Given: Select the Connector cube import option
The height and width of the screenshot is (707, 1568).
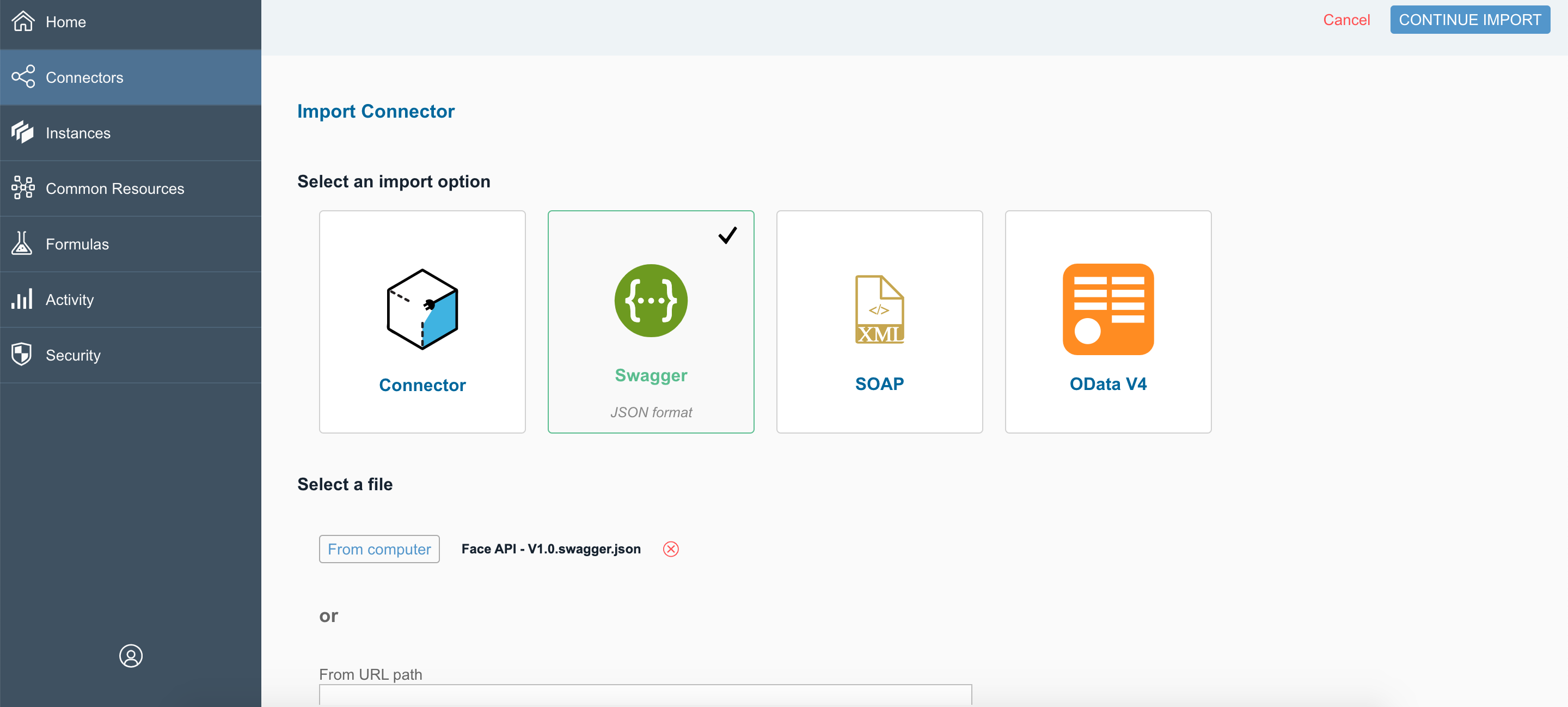Looking at the screenshot, I should (x=422, y=321).
